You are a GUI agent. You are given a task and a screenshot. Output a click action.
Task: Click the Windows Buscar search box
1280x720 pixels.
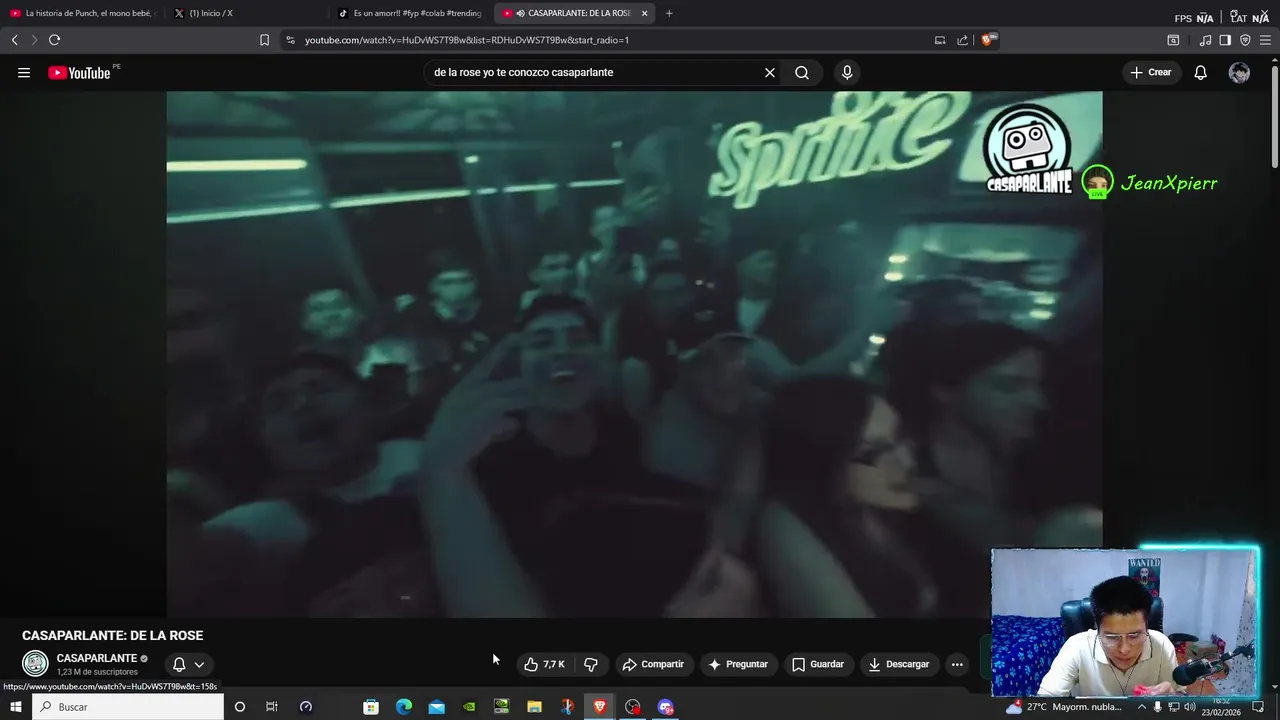click(x=128, y=707)
